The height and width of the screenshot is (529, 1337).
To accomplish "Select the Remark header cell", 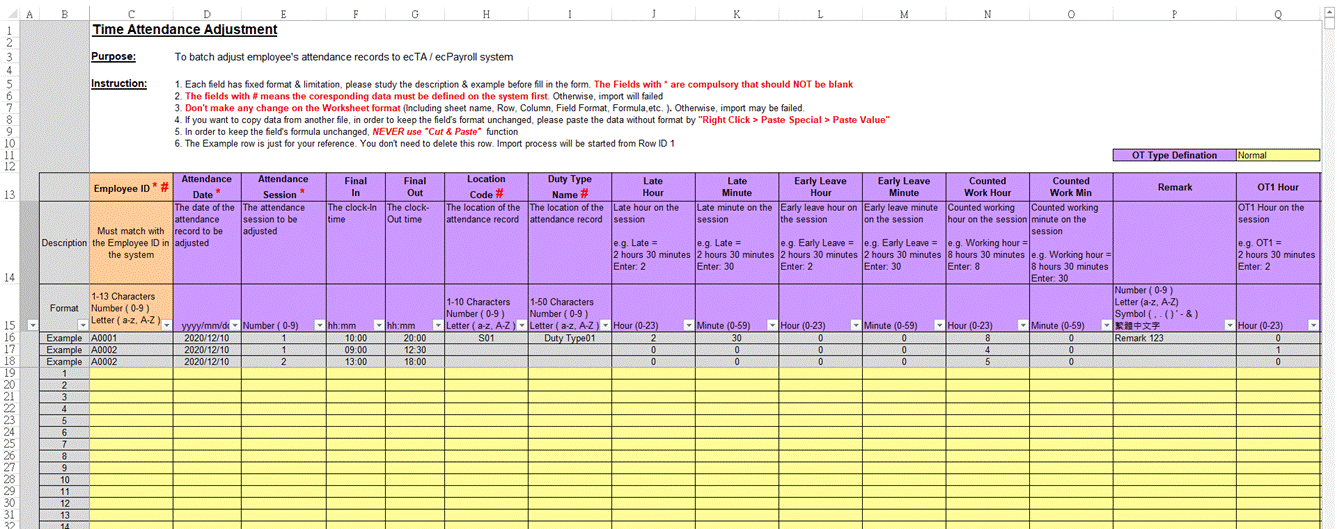I will 1174,187.
